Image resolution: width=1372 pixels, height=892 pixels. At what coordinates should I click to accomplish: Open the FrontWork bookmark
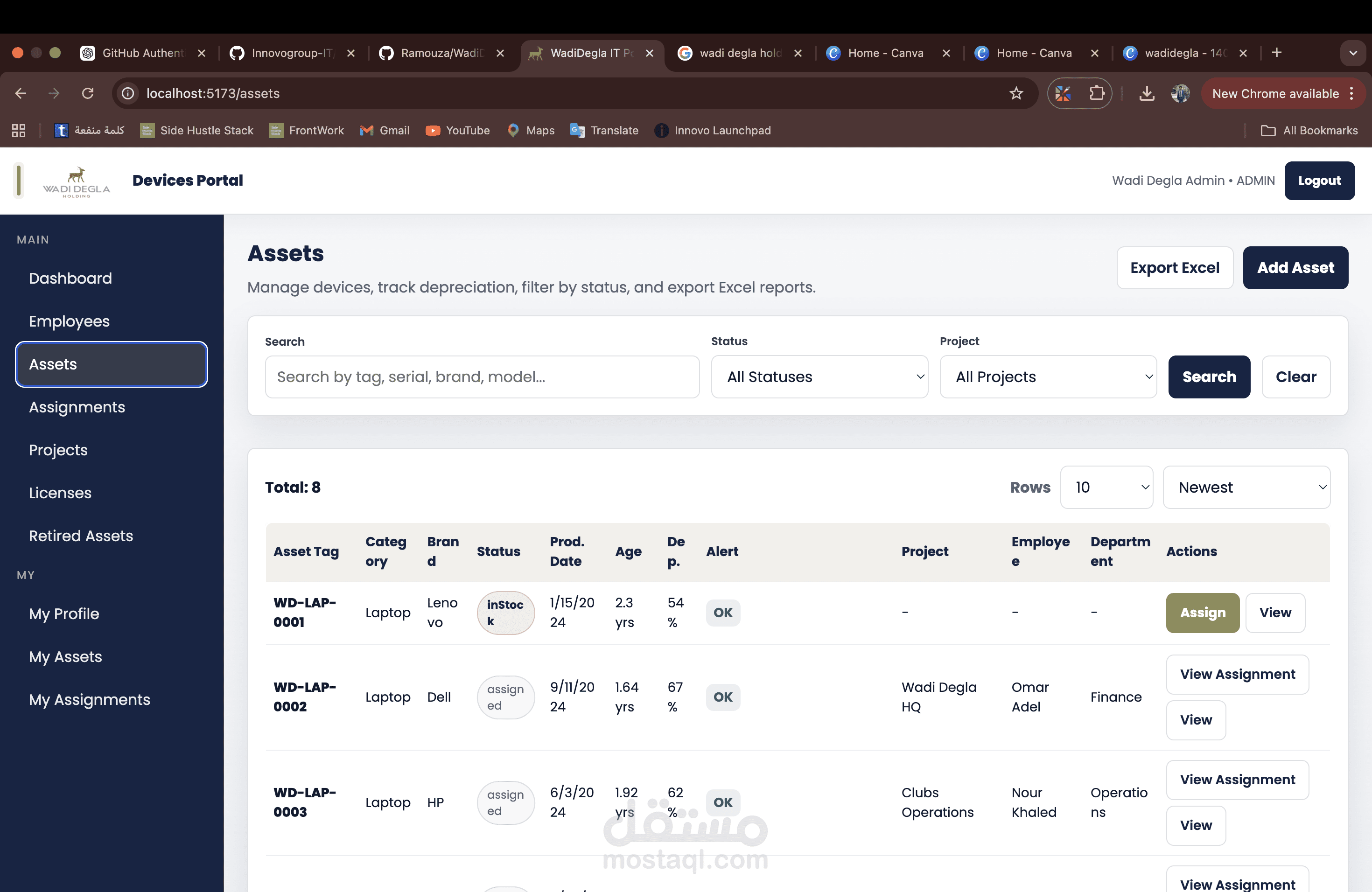coord(306,131)
